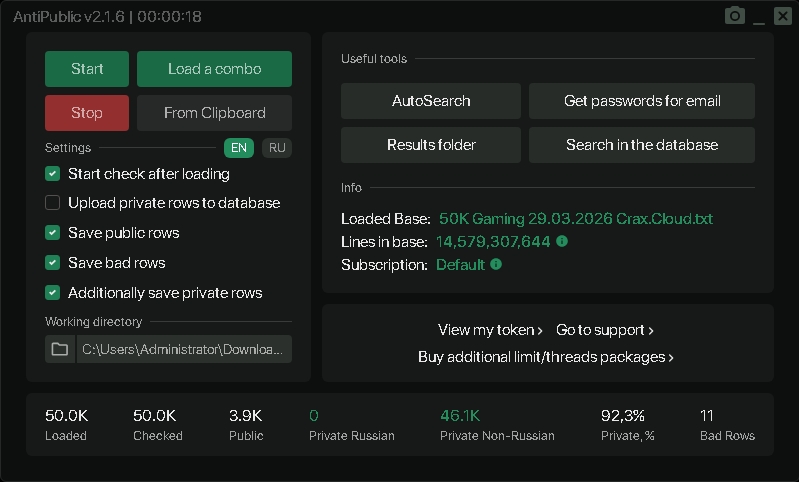Toggle Save public rows checkbox
The image size is (799, 482).
tap(53, 233)
